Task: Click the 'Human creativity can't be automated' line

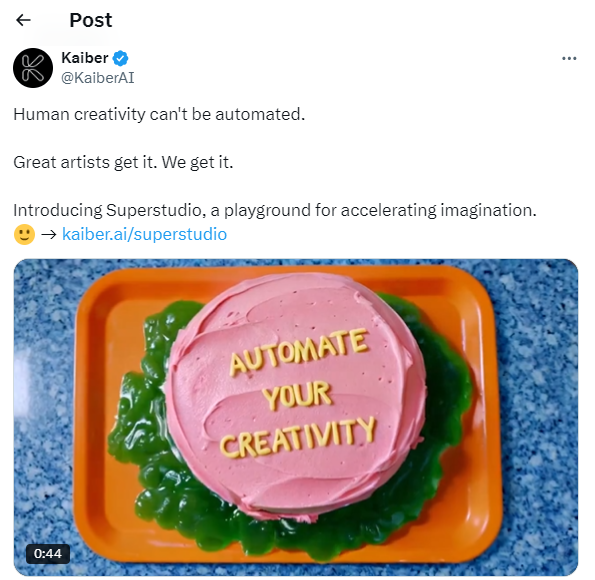Action: pyautogui.click(x=159, y=114)
